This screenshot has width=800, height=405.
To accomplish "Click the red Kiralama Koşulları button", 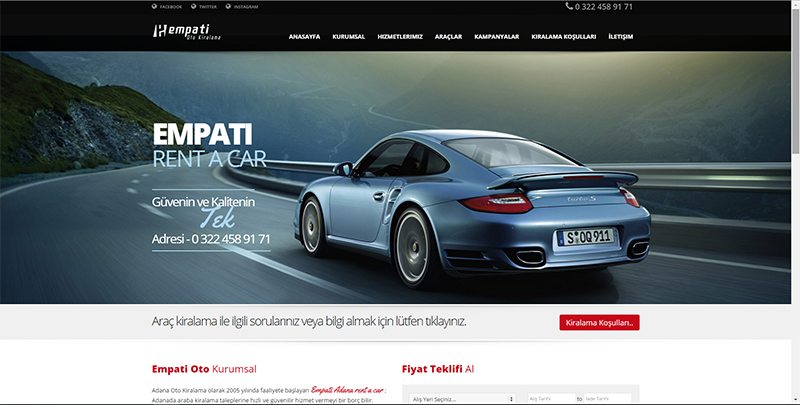I will click(x=599, y=322).
